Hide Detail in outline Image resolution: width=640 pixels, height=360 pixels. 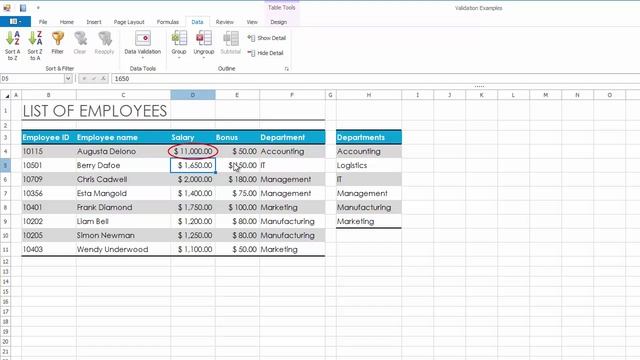(x=265, y=53)
